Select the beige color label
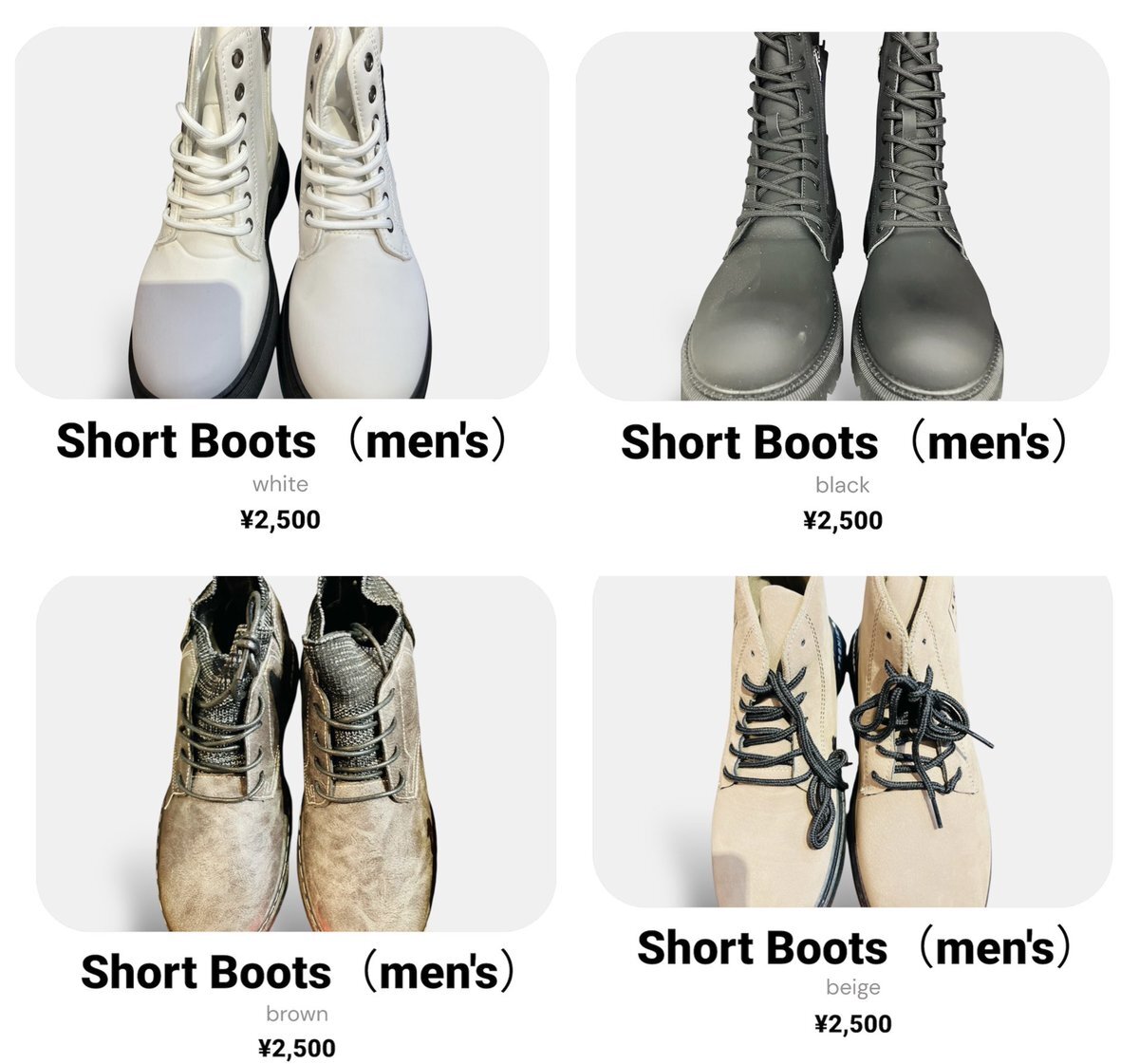The image size is (1139, 1064). click(x=853, y=988)
